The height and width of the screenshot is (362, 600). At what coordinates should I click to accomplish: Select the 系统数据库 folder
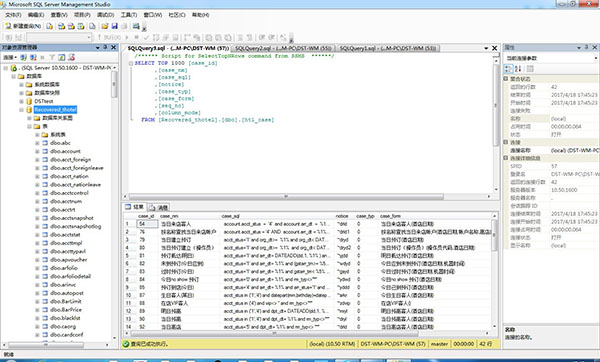(47, 85)
